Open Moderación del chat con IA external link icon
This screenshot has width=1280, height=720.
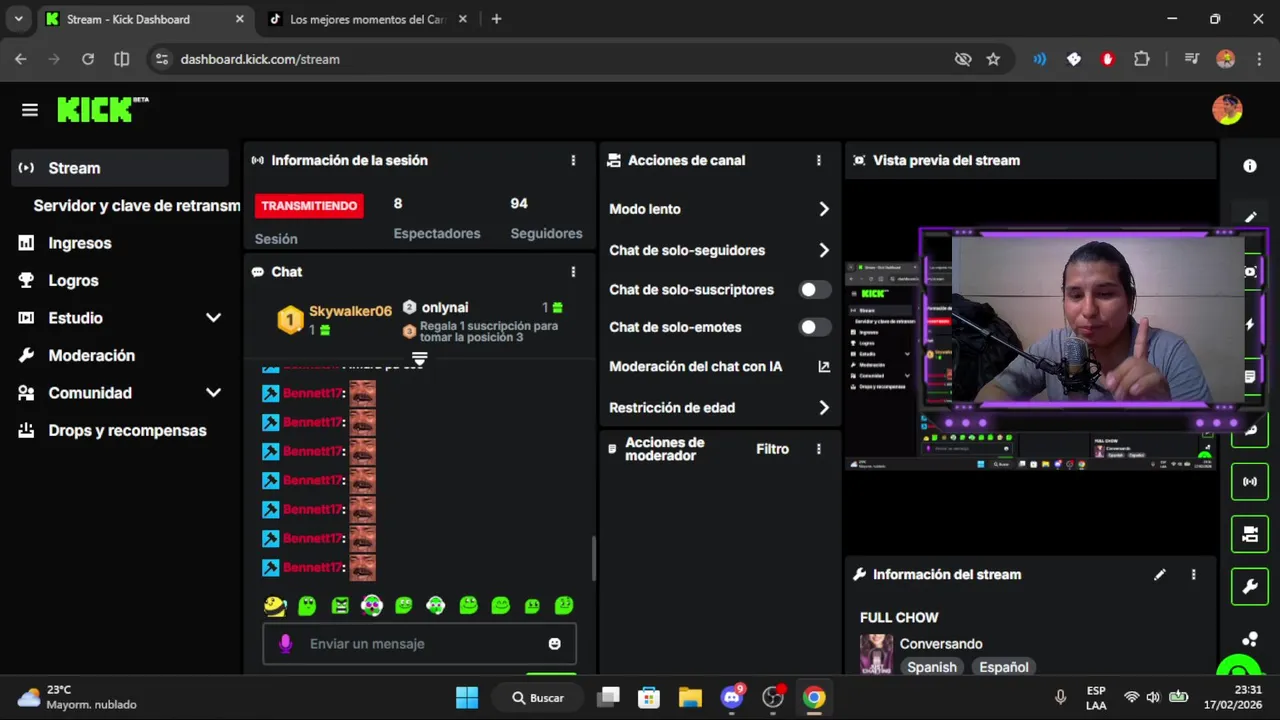824,367
